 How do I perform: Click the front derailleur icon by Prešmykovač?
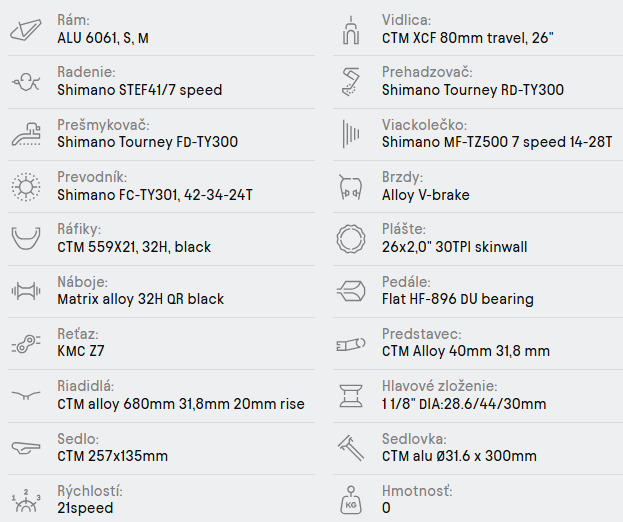tap(25, 133)
